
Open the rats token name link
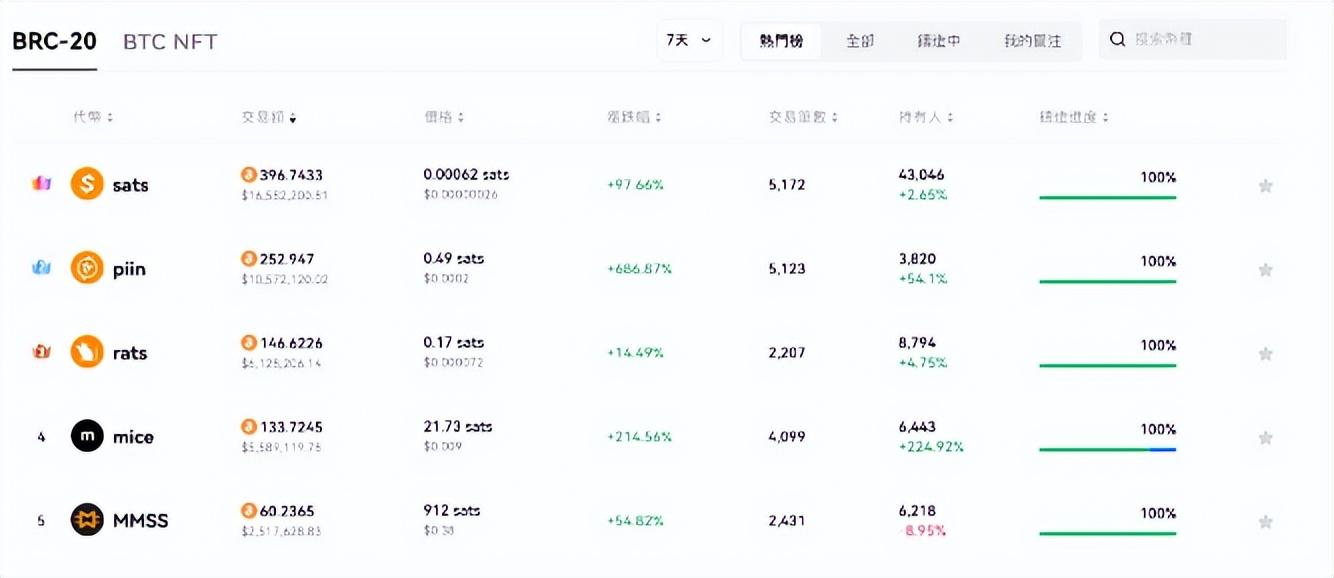point(130,353)
